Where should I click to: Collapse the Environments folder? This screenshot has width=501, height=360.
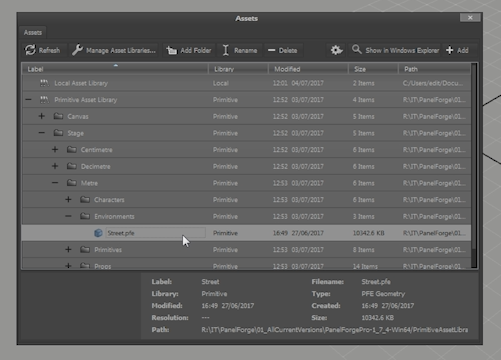68,216
